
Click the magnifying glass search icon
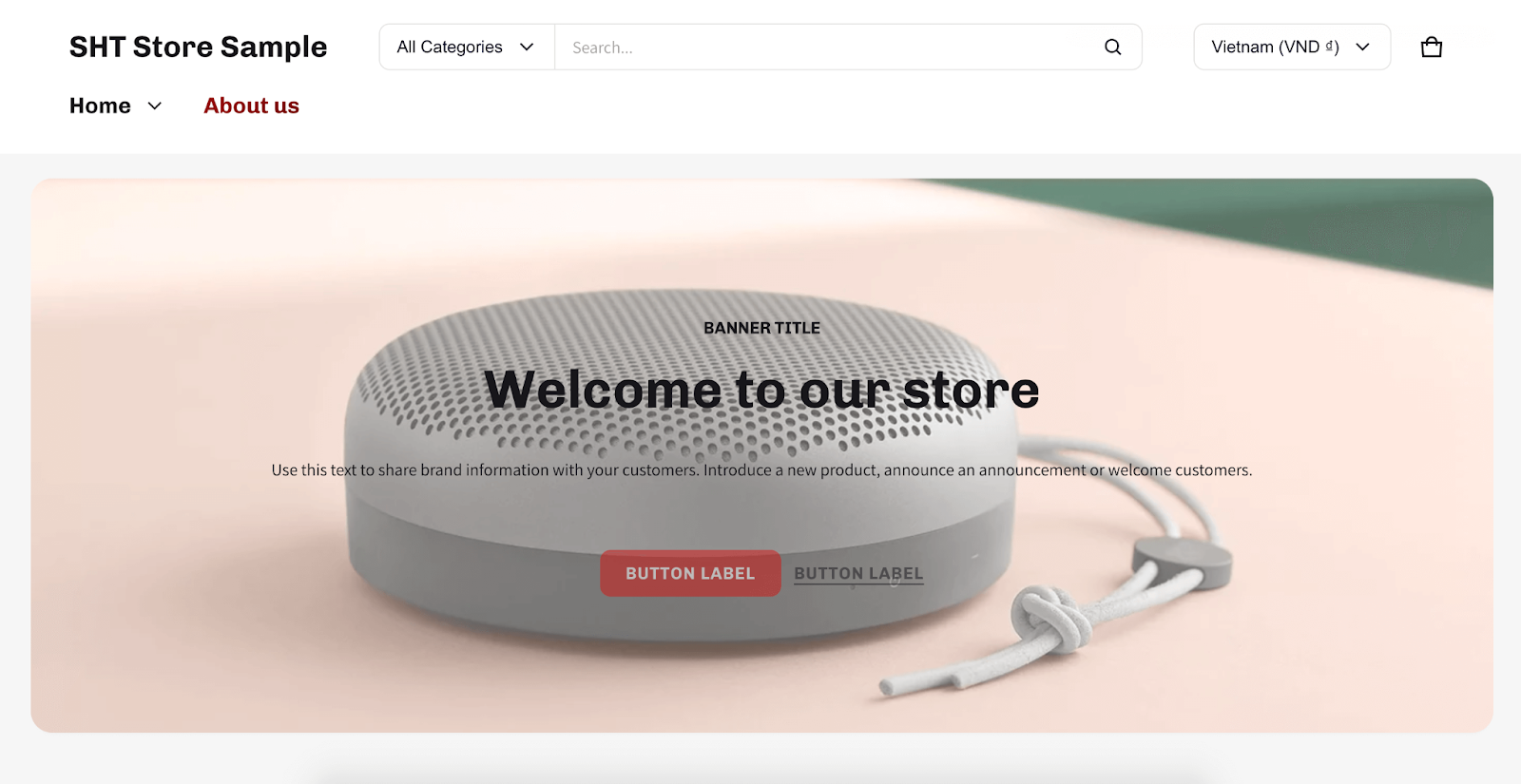point(1112,47)
